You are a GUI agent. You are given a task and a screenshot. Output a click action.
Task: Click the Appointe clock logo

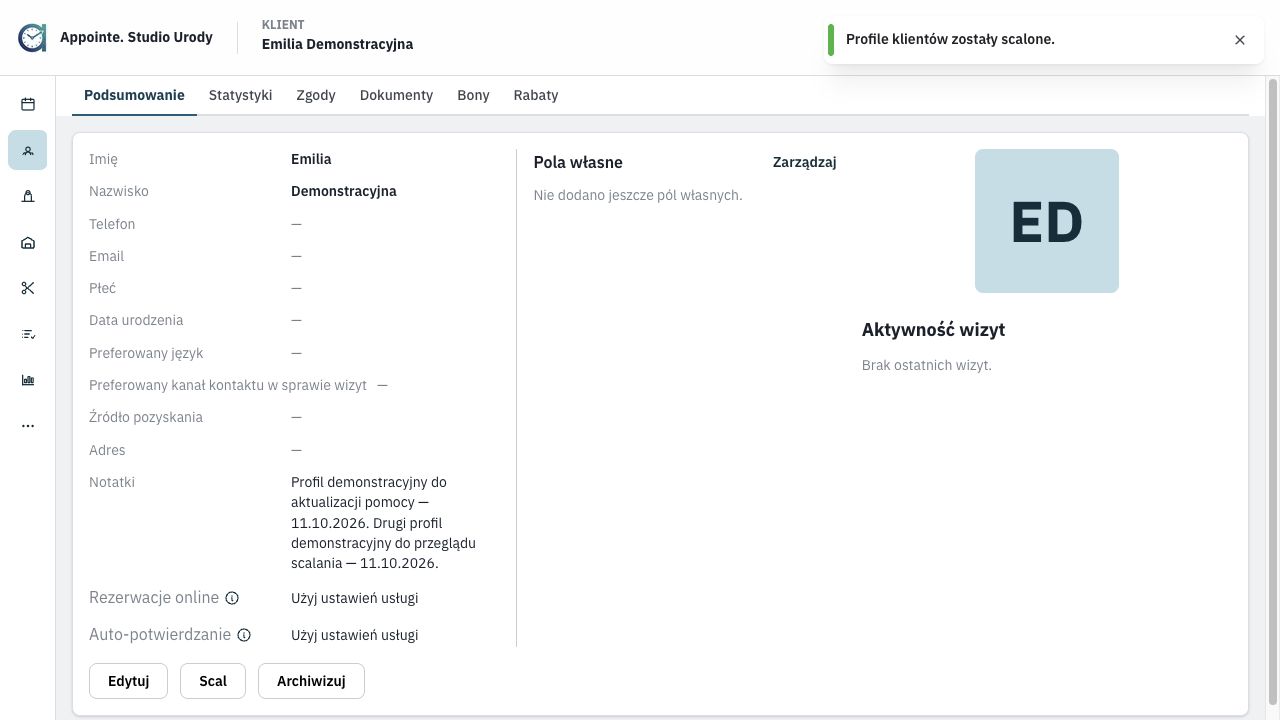click(x=32, y=38)
